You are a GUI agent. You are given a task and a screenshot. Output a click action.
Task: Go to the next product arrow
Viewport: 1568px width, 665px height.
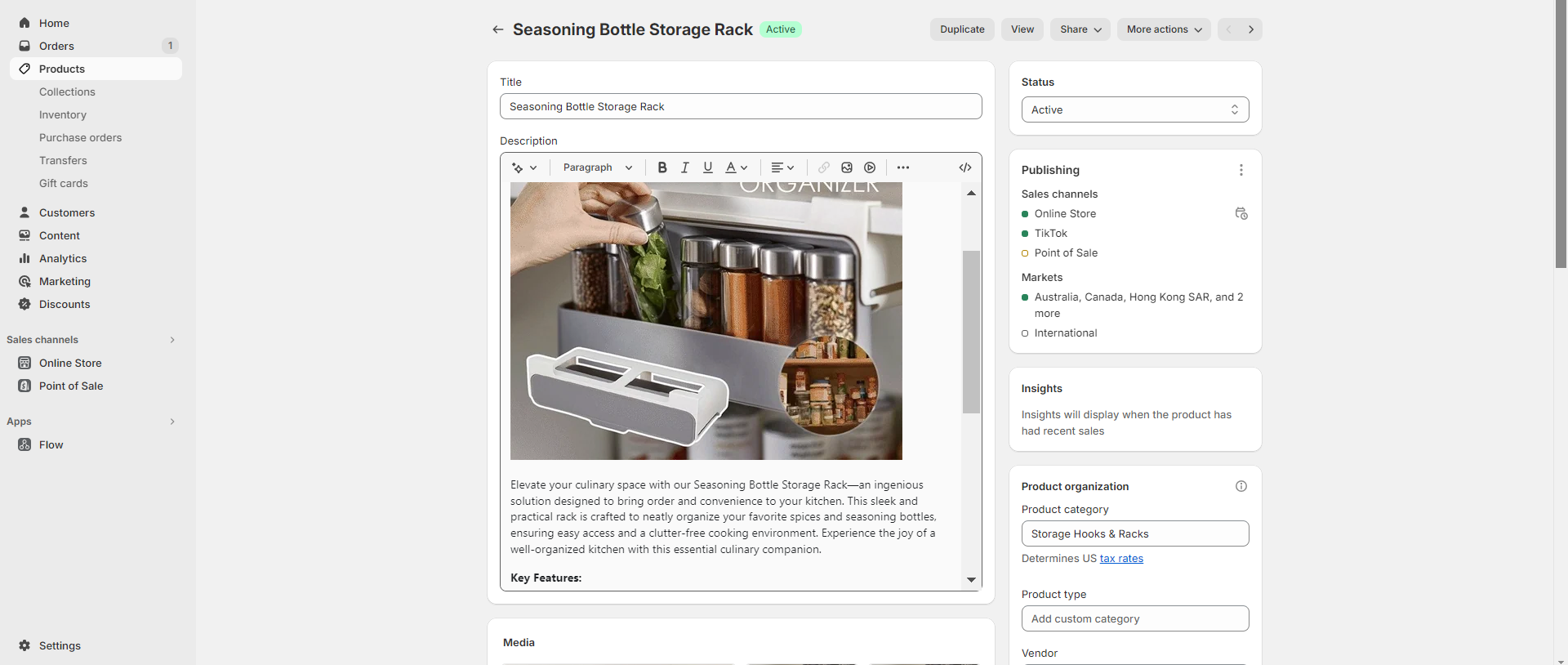point(1251,29)
